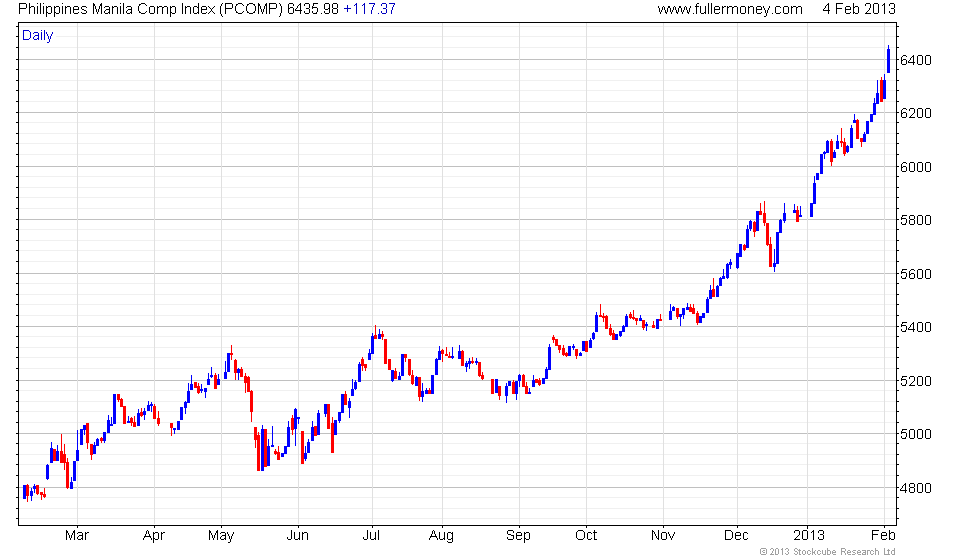Click the 4800 price axis label
Viewport: 980px width, 560px height.
point(916,488)
